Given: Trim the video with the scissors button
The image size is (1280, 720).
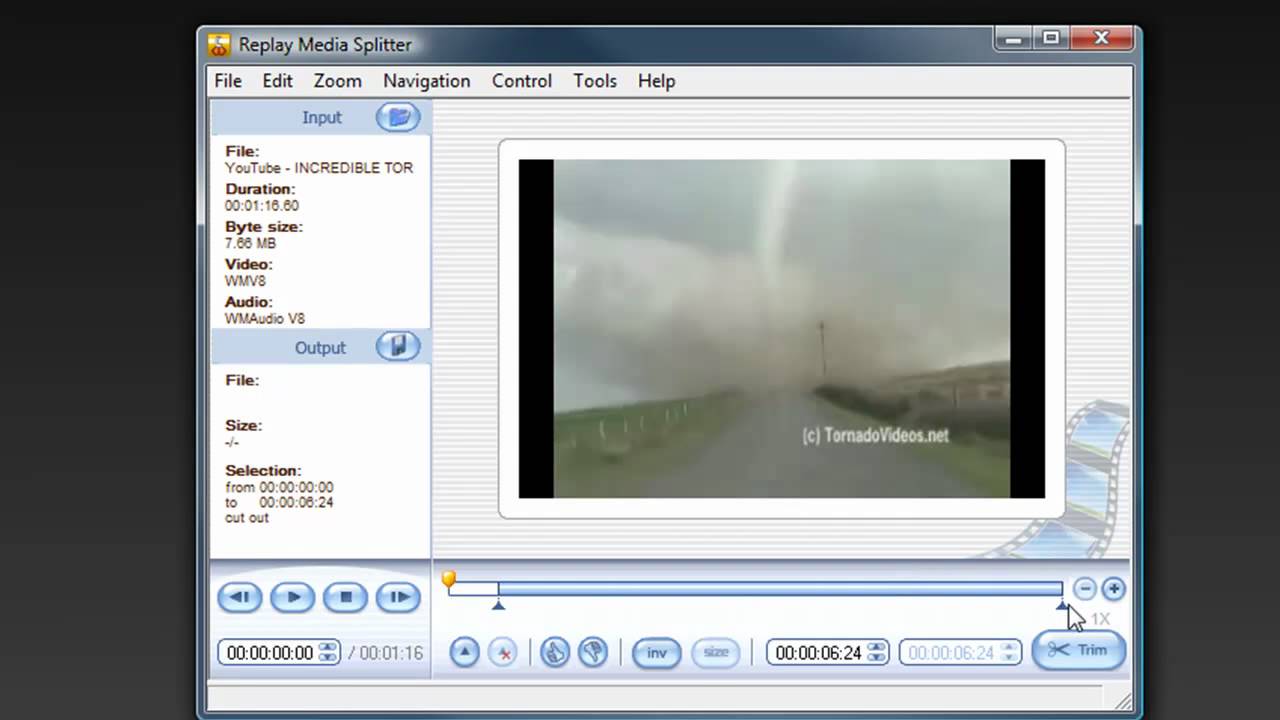Looking at the screenshot, I should [1079, 650].
